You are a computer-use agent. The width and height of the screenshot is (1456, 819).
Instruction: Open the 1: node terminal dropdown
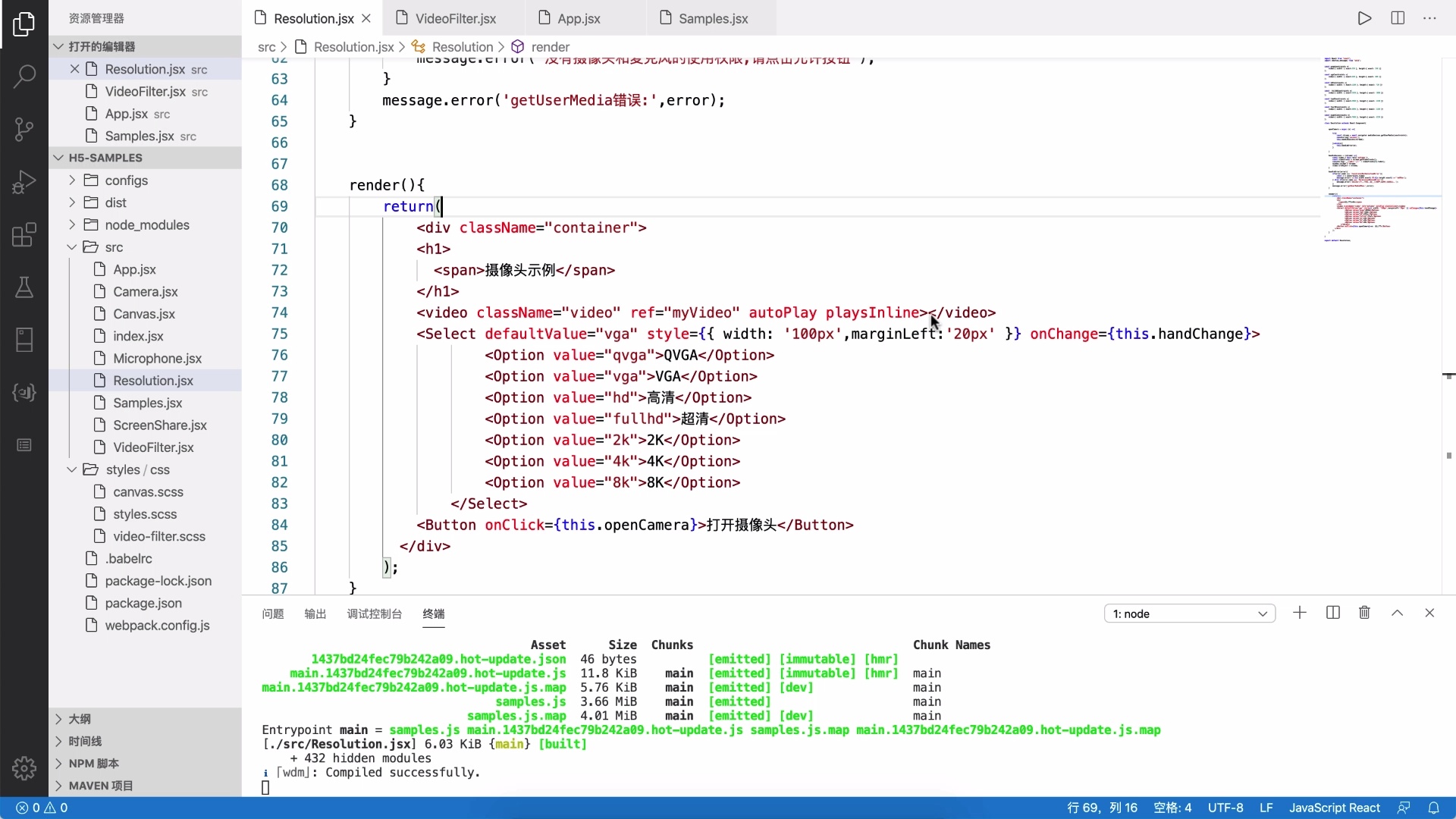(x=1189, y=613)
